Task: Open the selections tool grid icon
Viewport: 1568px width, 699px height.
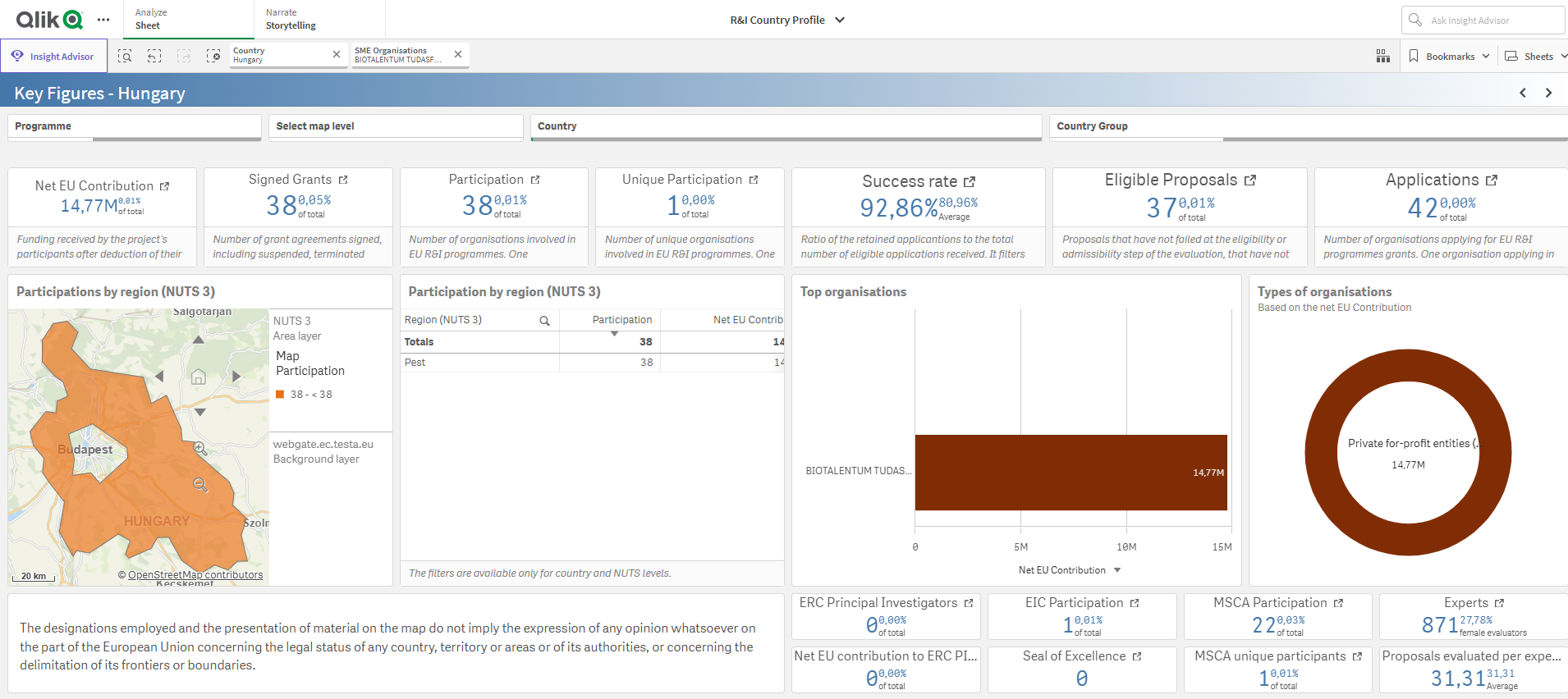Action: point(1383,56)
